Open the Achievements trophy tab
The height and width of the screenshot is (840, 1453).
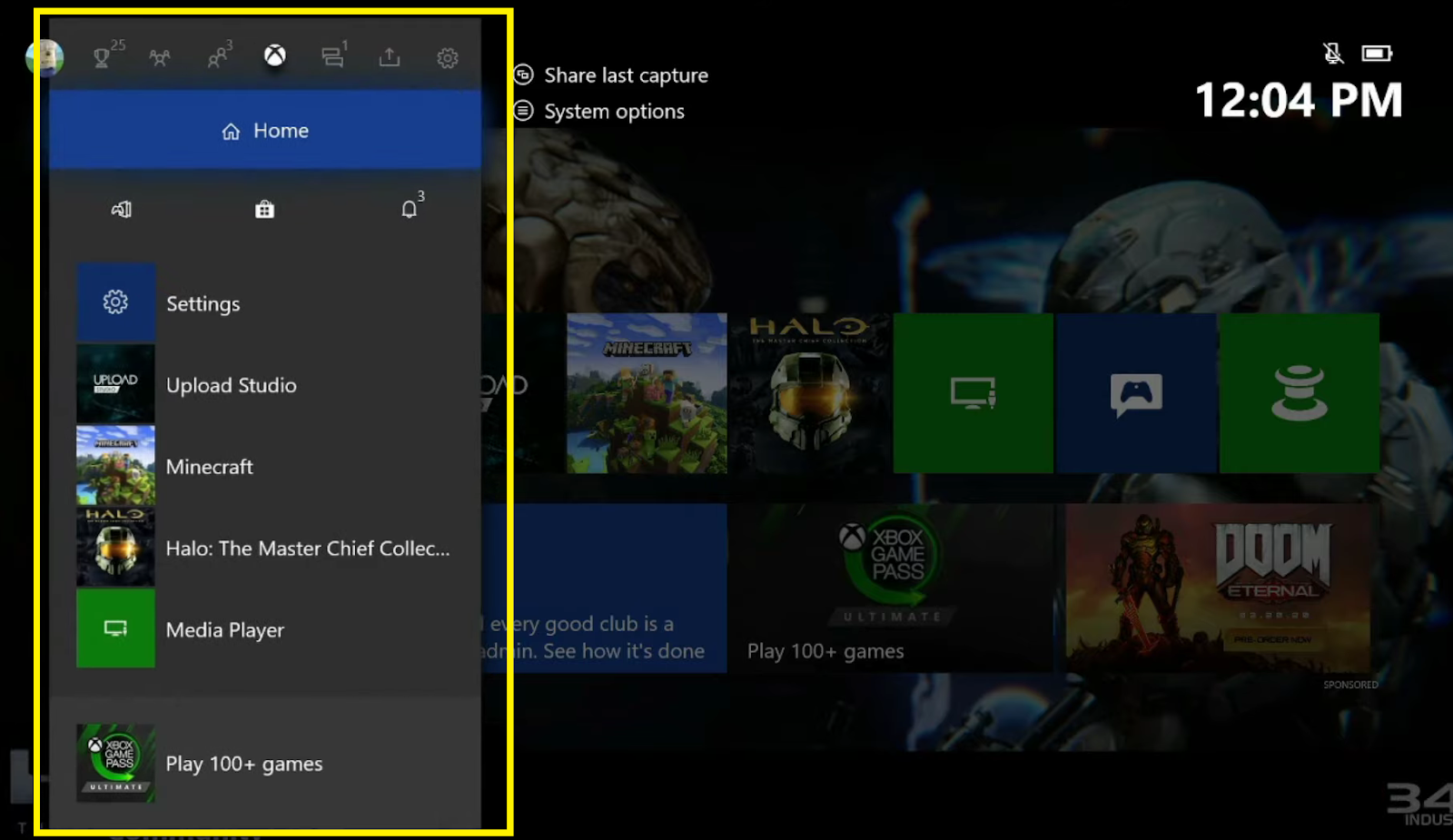click(x=103, y=57)
